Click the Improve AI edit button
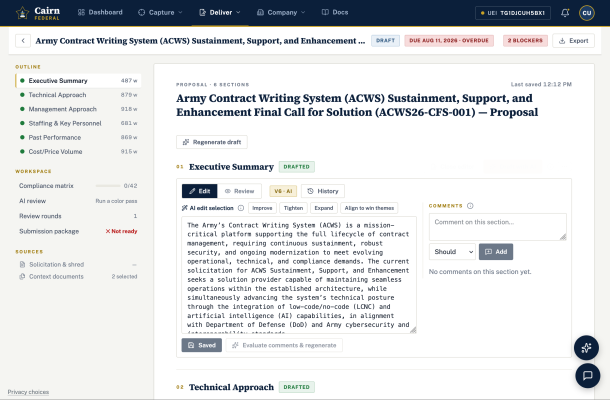Viewport: 610px width, 400px height. (262, 208)
